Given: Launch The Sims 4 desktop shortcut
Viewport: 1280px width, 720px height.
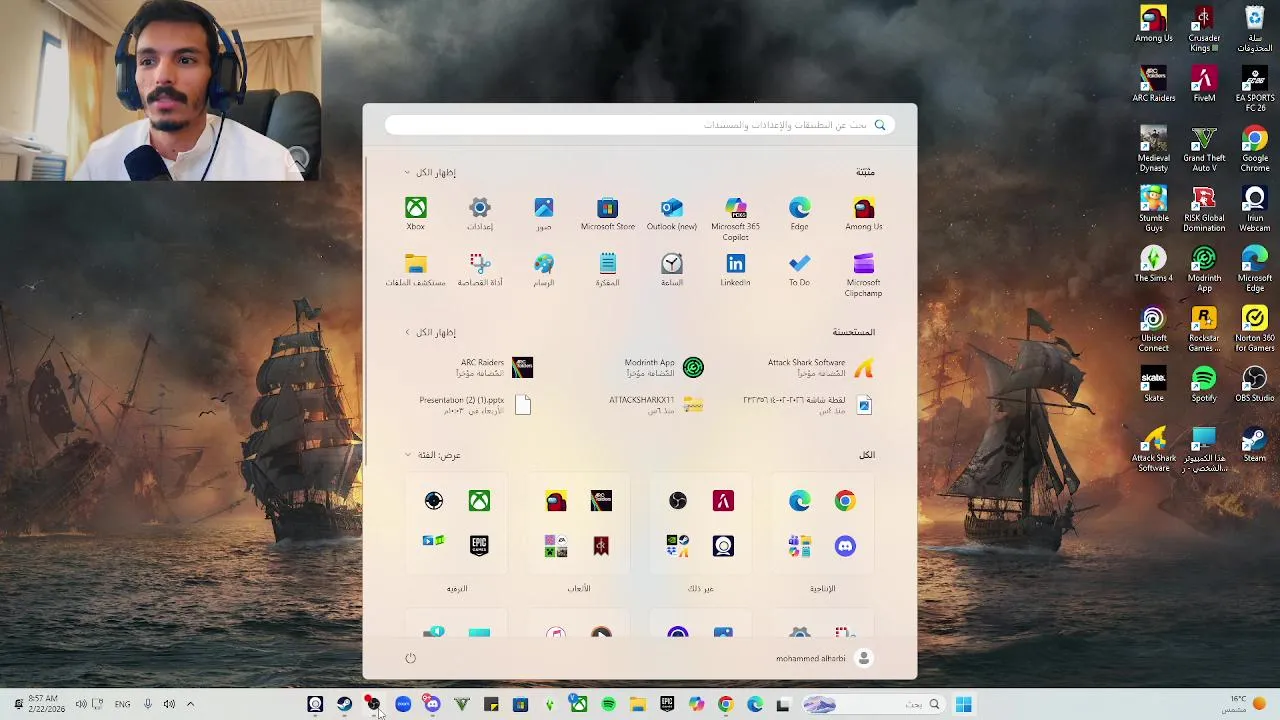Looking at the screenshot, I should pyautogui.click(x=1154, y=265).
